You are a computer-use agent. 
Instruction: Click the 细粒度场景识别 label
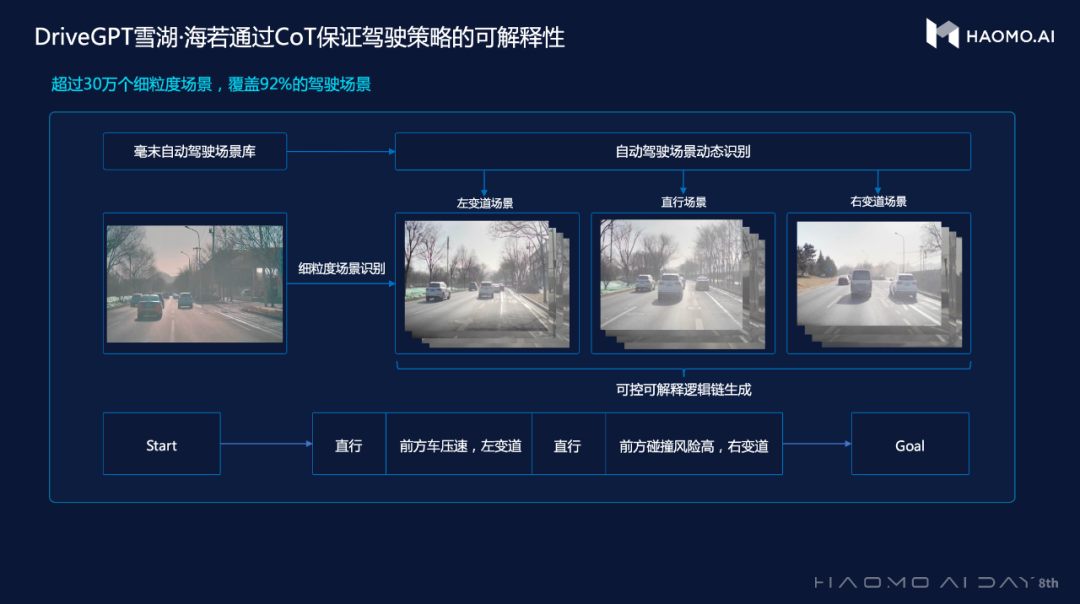[x=341, y=268]
